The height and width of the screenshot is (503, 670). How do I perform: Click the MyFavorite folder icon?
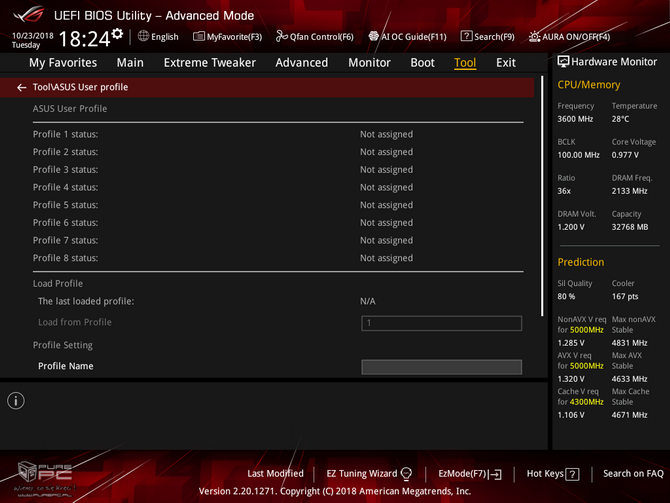coord(199,36)
